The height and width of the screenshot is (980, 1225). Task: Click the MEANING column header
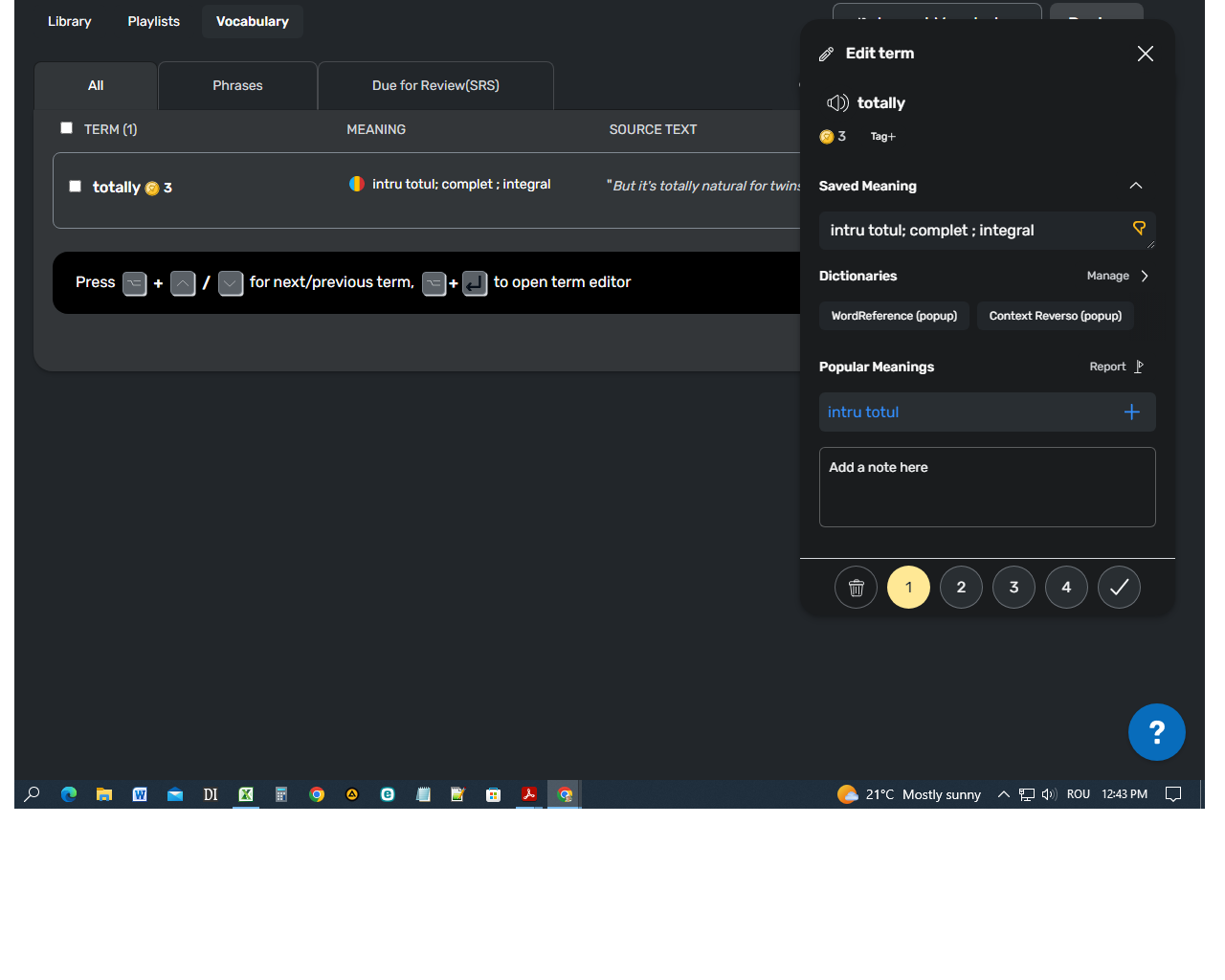click(x=376, y=129)
